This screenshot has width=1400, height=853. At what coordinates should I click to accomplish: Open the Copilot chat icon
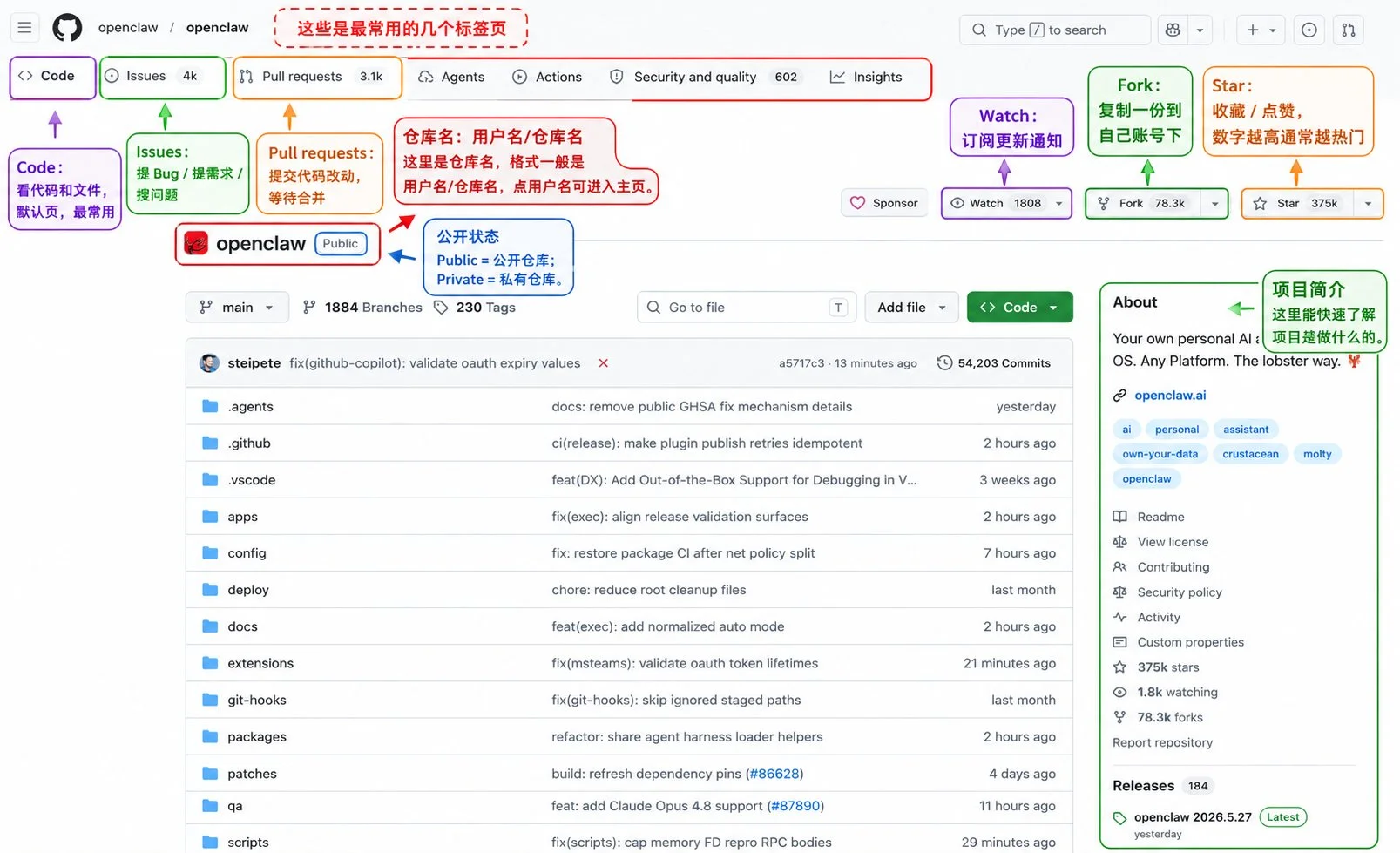point(1173,30)
